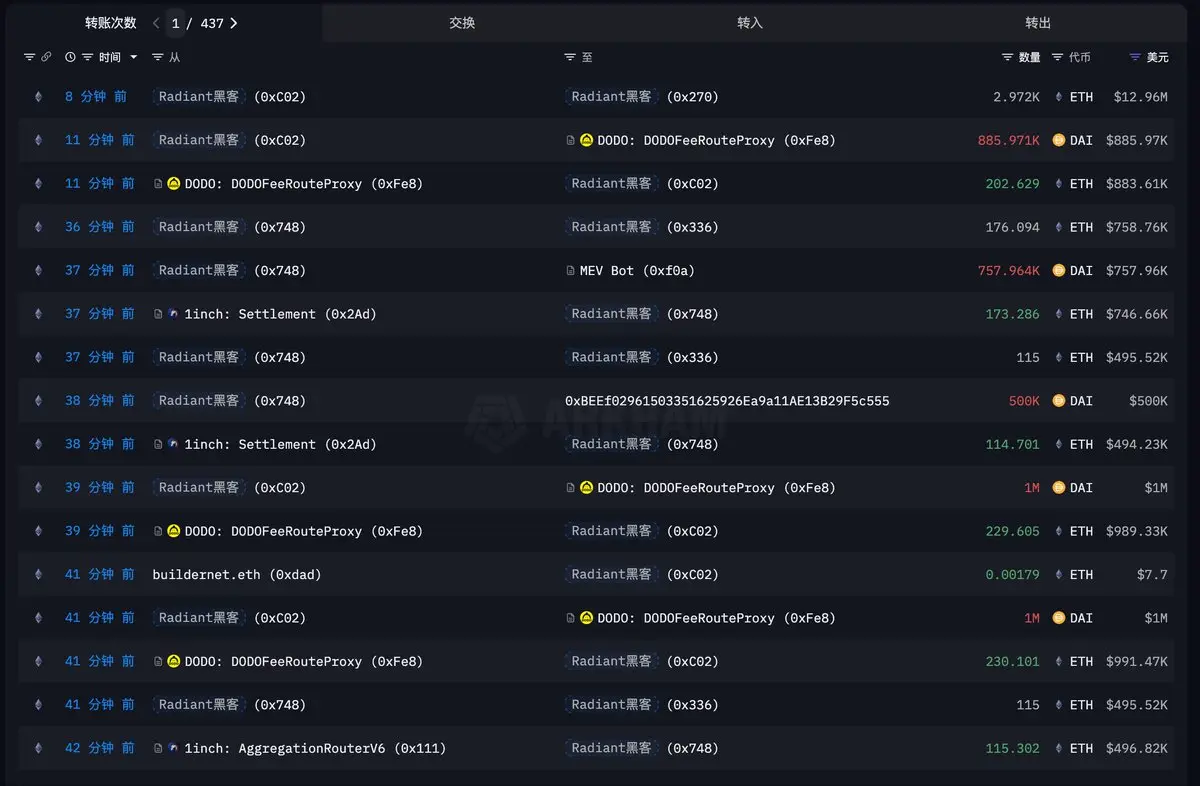The width and height of the screenshot is (1200, 786).
Task: Click the 时间 column header label
Action: pyautogui.click(x=111, y=58)
